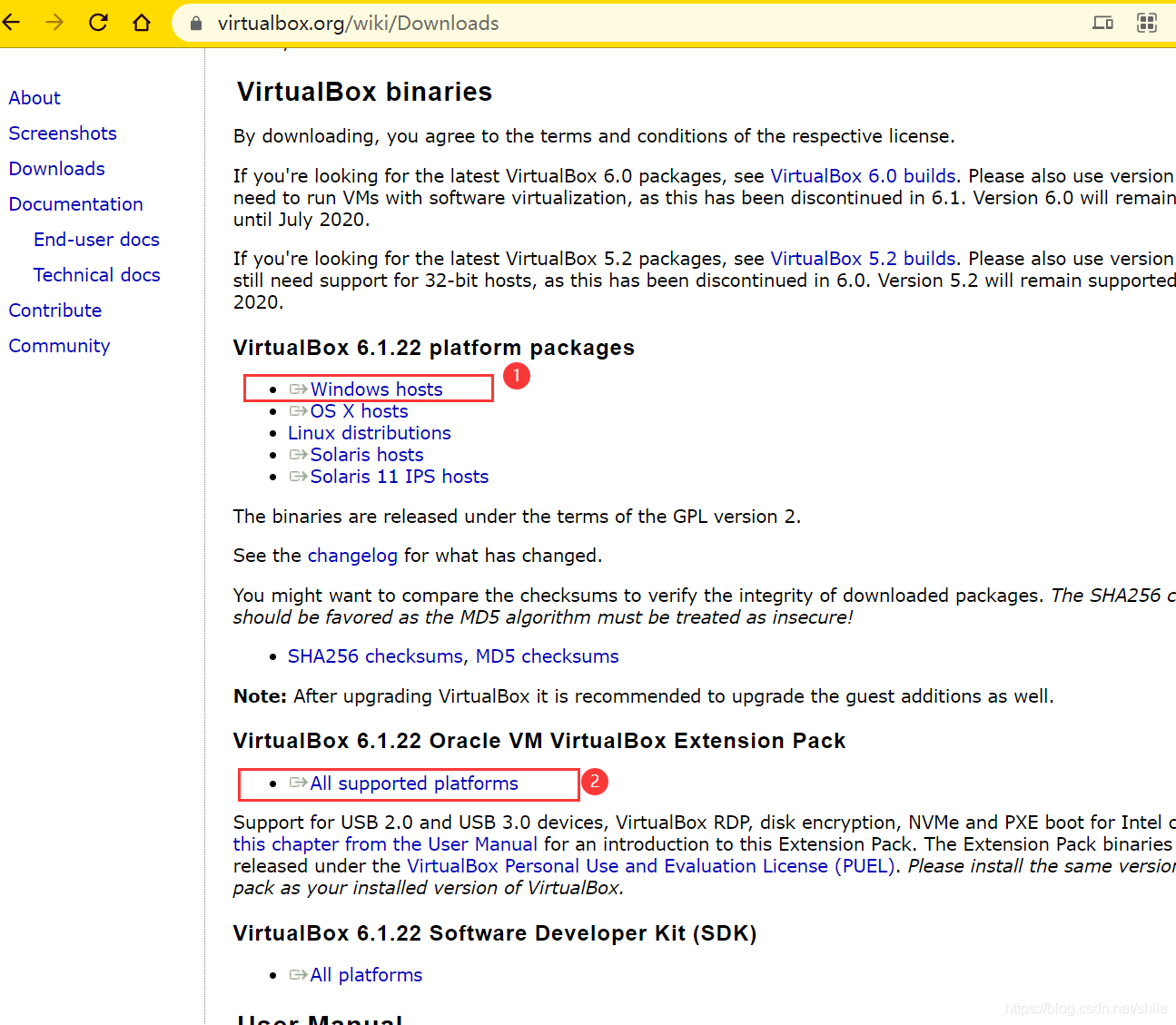
Task: Open the Documentation sidebar link
Action: (75, 204)
